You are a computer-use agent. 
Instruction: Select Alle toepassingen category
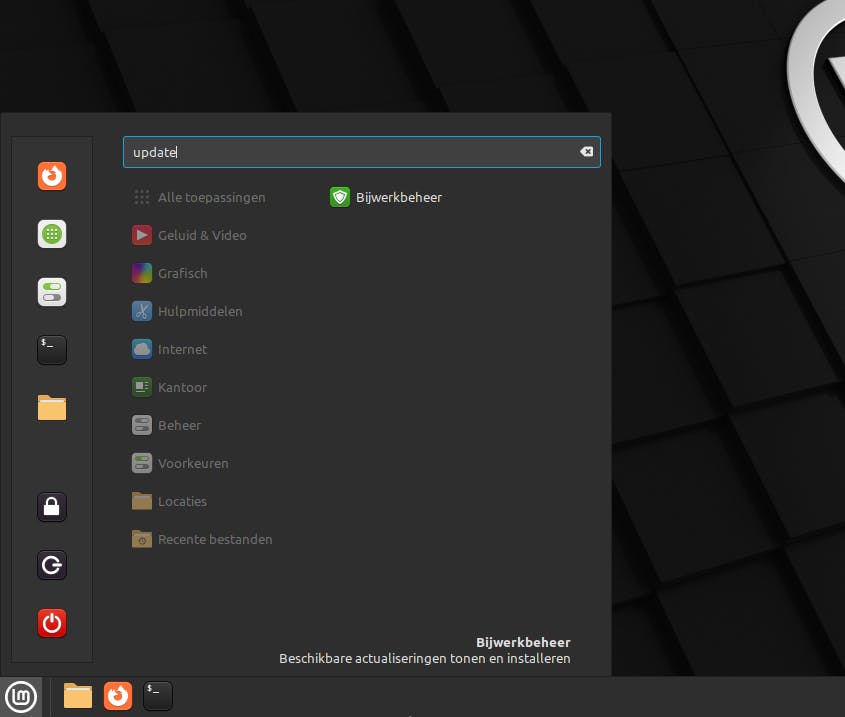pos(199,197)
